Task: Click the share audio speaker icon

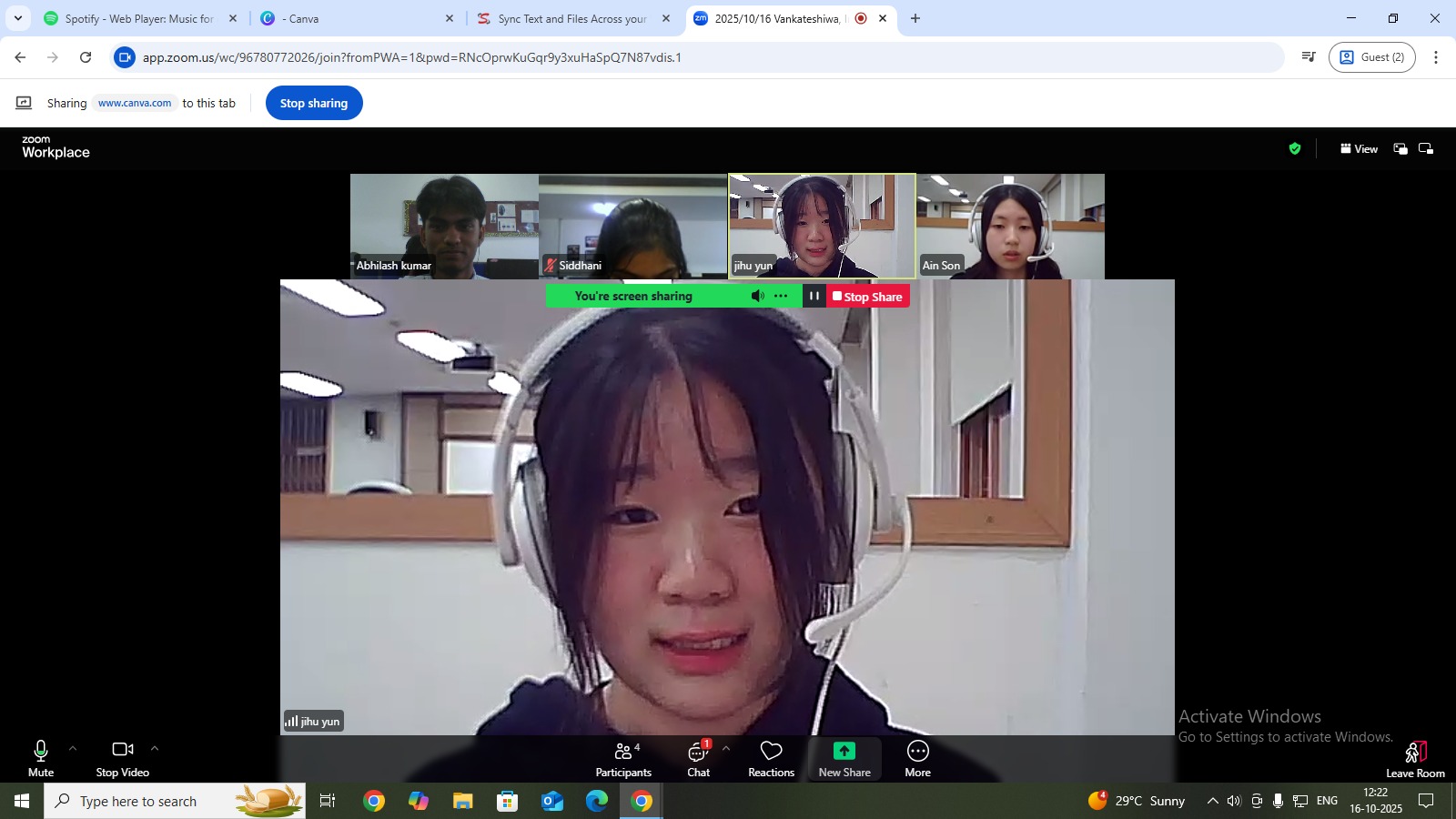Action: click(x=757, y=296)
